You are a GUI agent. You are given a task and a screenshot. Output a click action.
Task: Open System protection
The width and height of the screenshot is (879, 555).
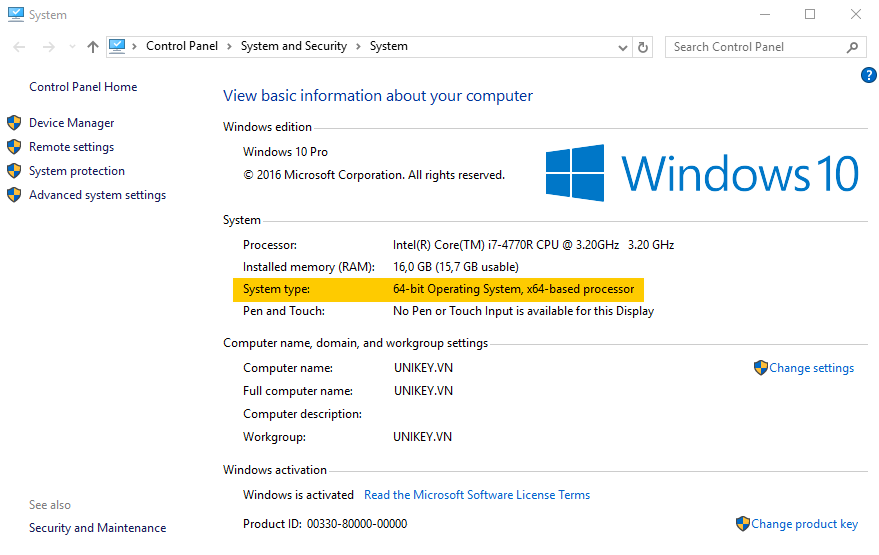coord(77,171)
